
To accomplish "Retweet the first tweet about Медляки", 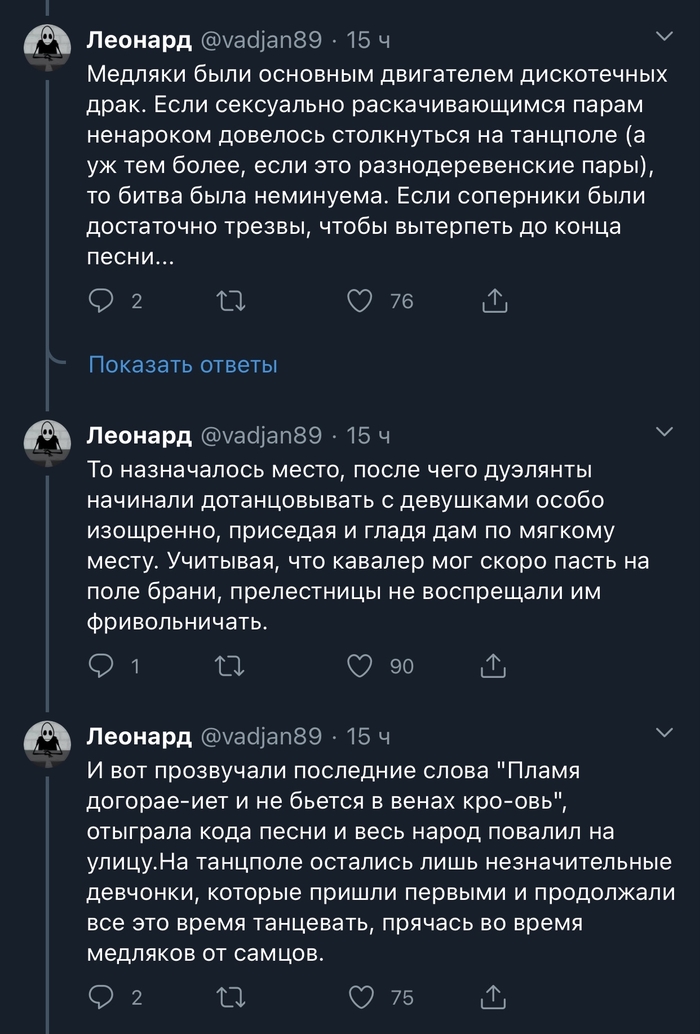I will click(231, 300).
